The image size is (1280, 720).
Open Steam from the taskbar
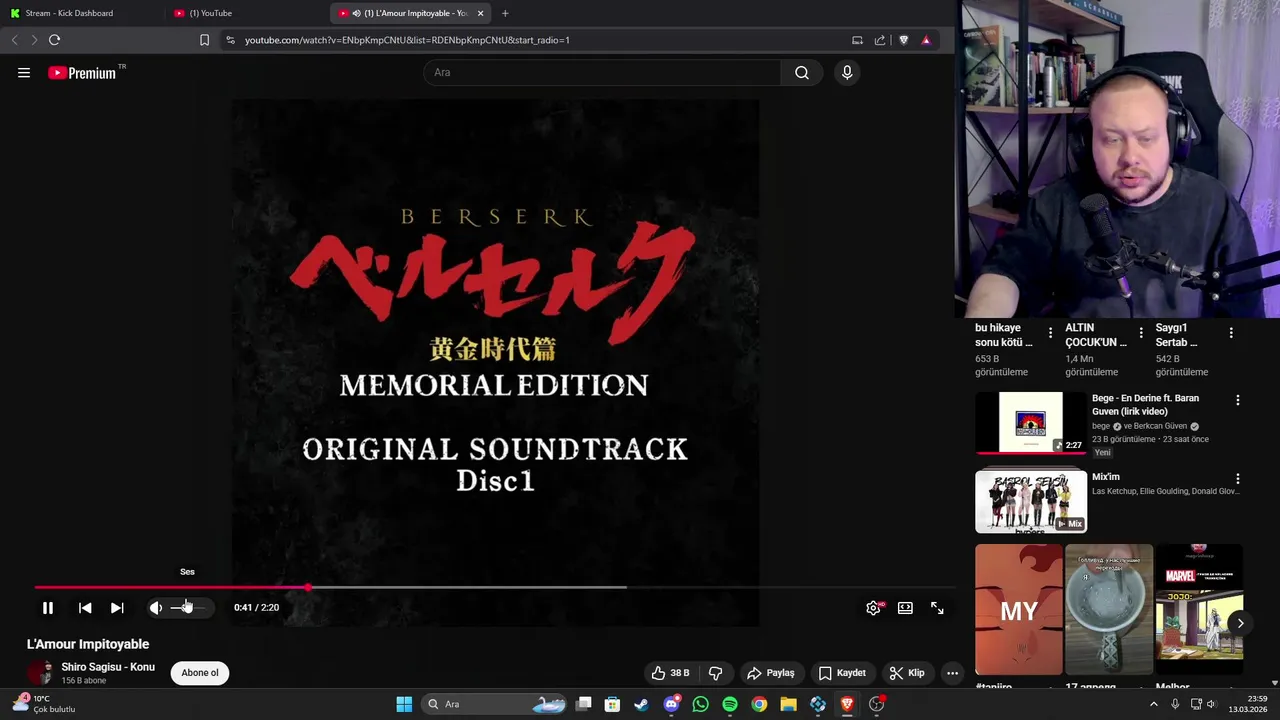click(641, 704)
